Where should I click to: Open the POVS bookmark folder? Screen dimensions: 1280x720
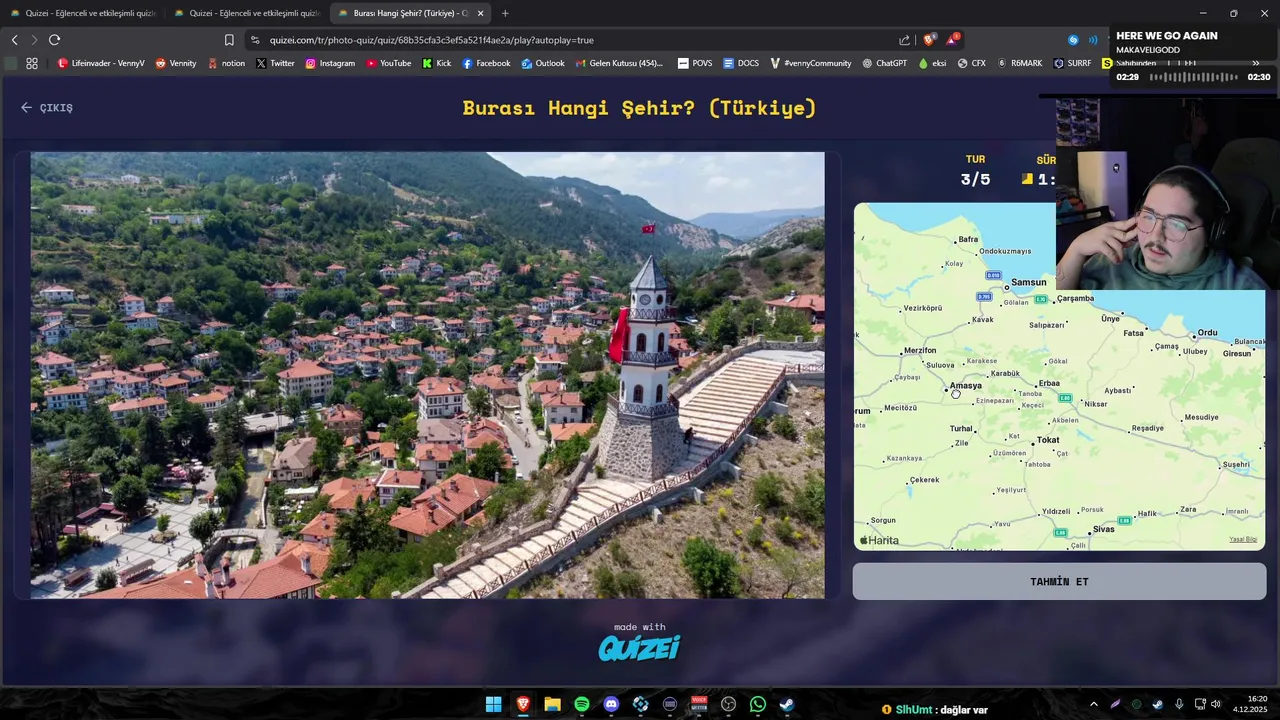[695, 63]
